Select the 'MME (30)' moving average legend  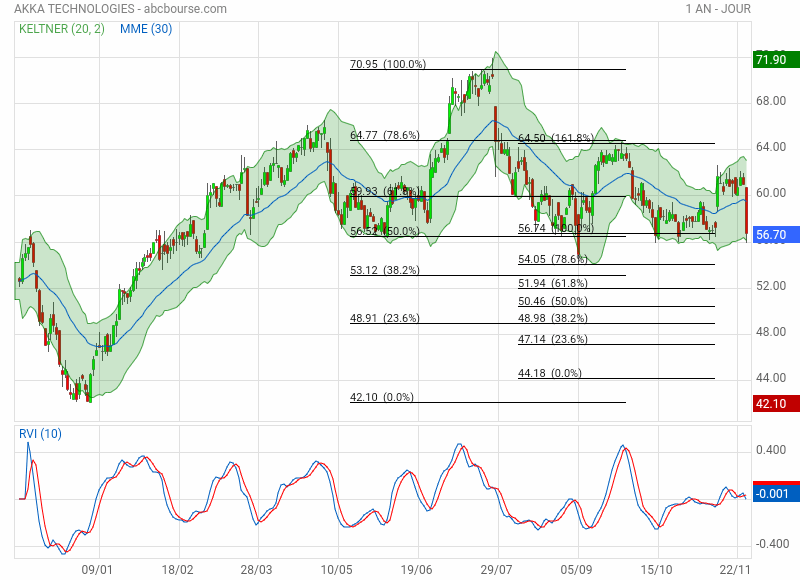(x=146, y=29)
